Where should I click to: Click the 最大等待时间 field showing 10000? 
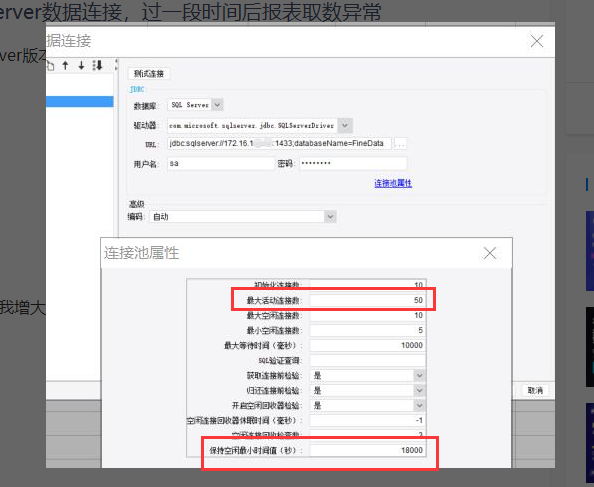367,345
